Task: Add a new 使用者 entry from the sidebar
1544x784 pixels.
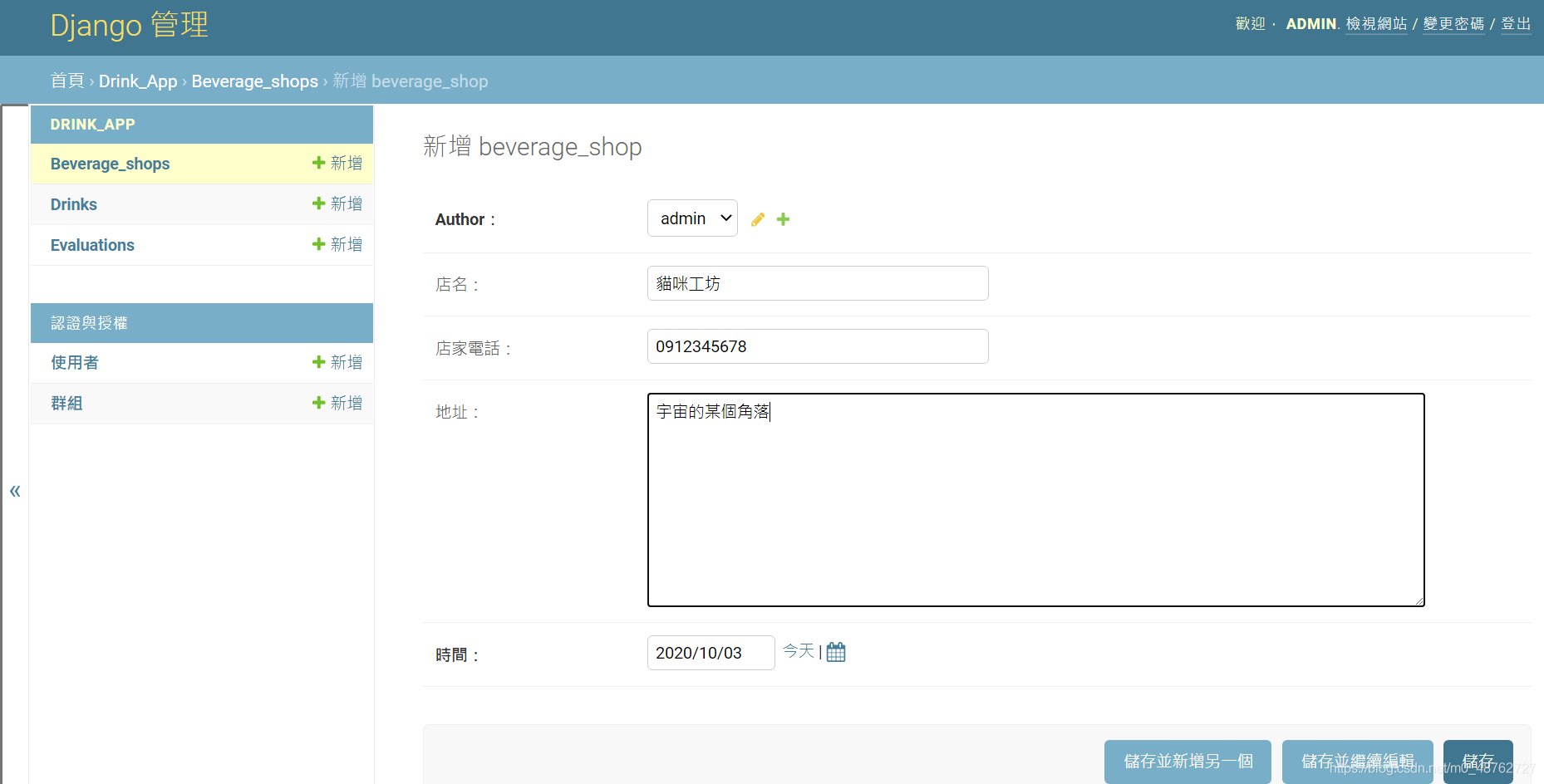Action: (x=337, y=362)
